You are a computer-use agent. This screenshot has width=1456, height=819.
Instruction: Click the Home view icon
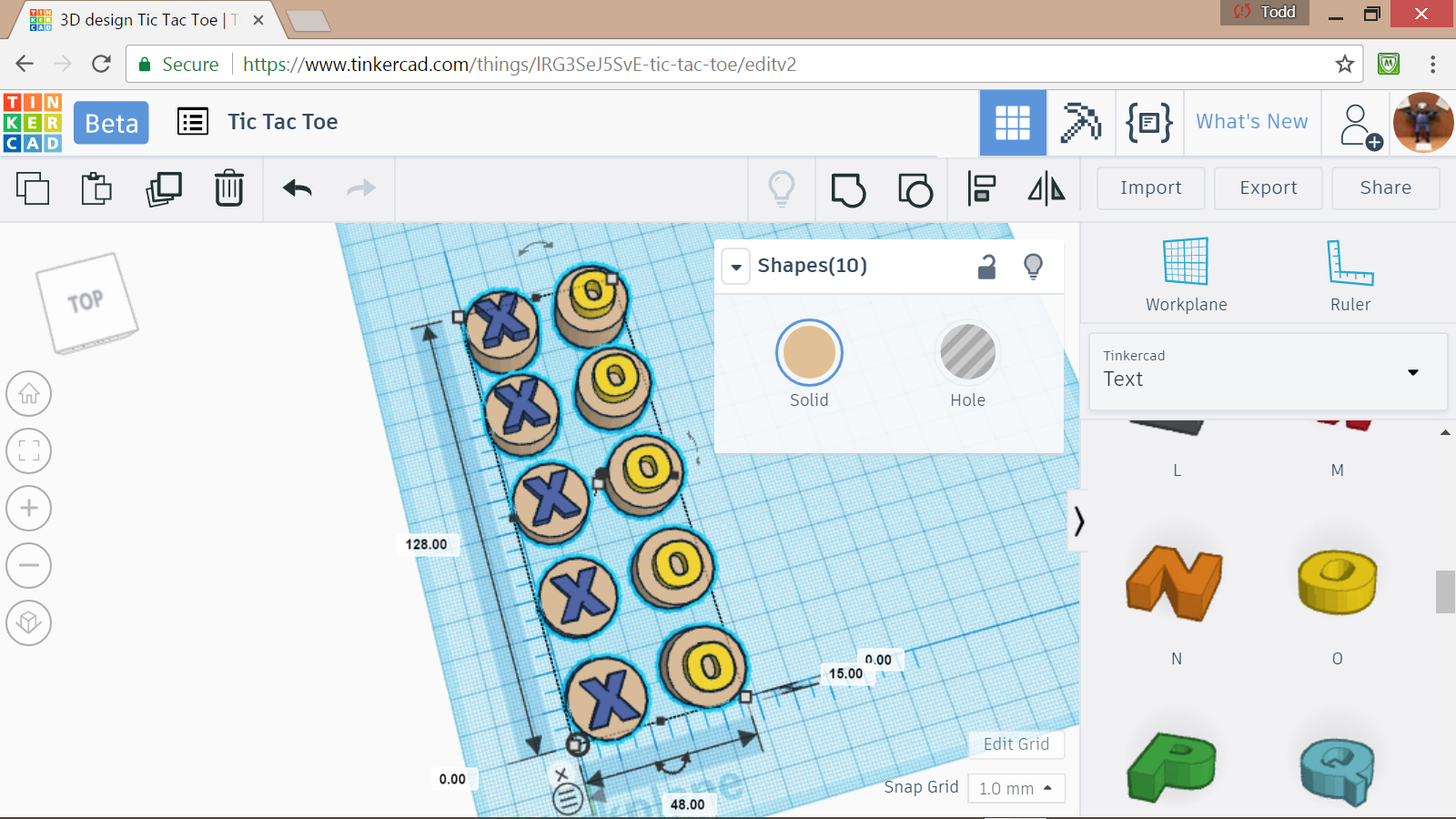(29, 394)
